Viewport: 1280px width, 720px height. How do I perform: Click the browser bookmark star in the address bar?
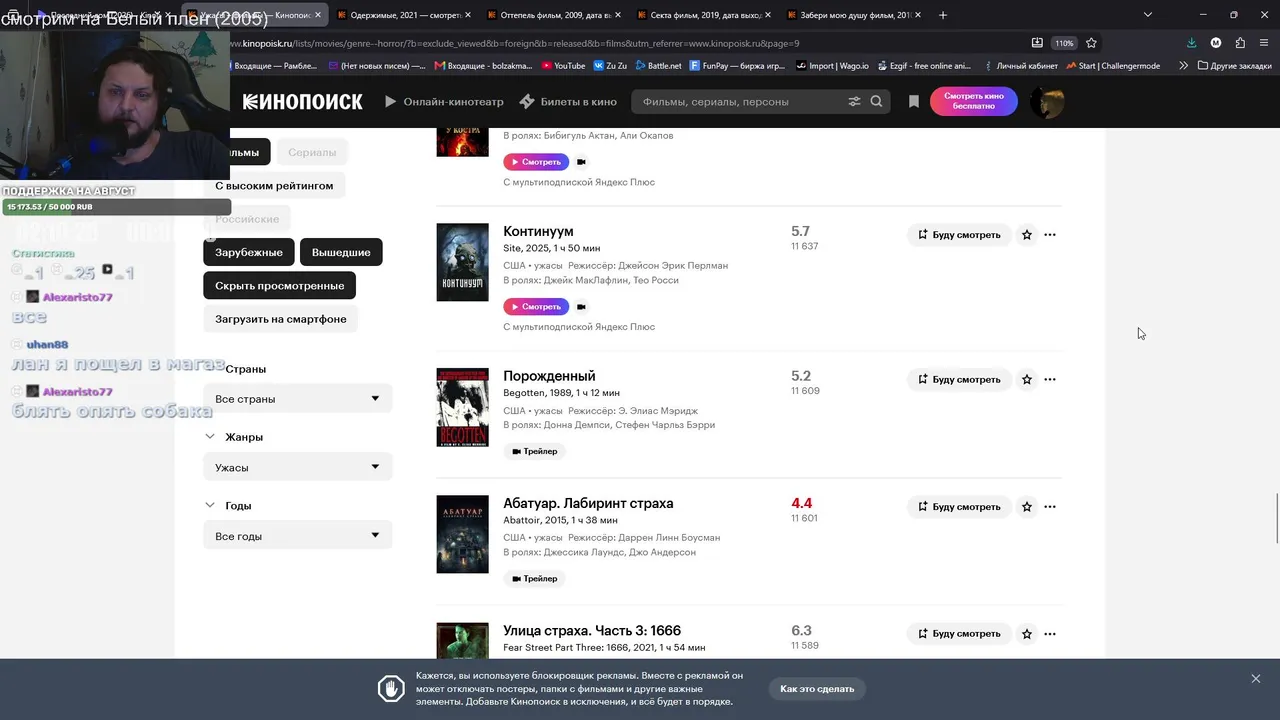tap(1091, 43)
